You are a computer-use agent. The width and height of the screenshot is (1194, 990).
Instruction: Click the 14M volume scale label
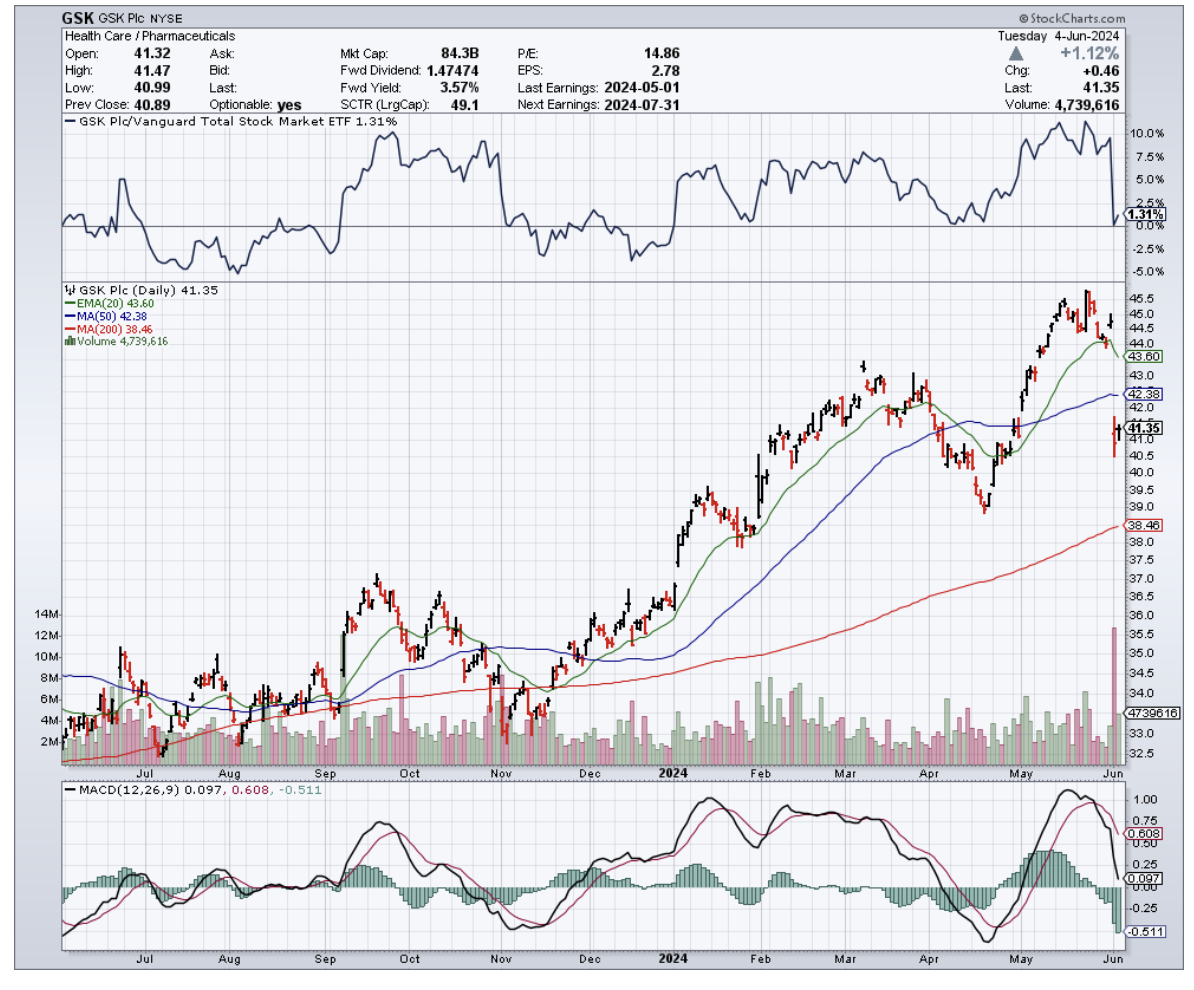pos(45,614)
